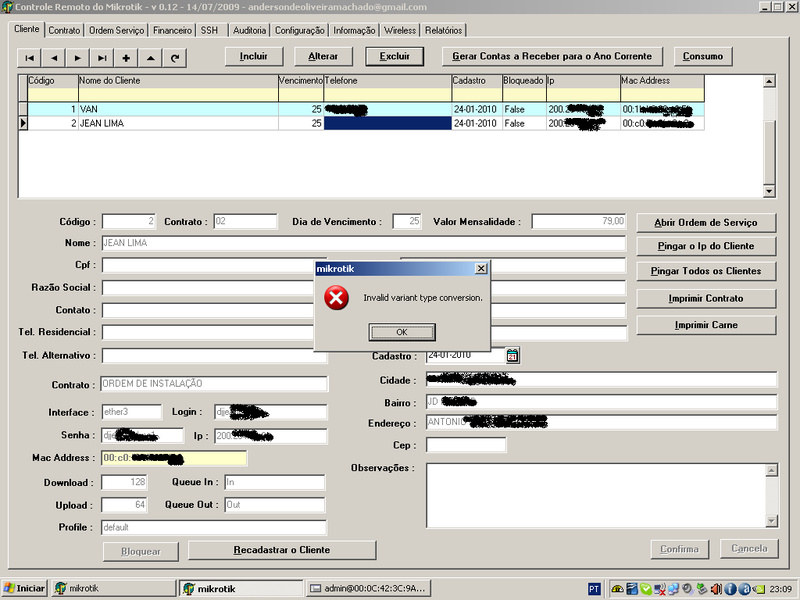Jump to last record navigator button

(x=102, y=58)
